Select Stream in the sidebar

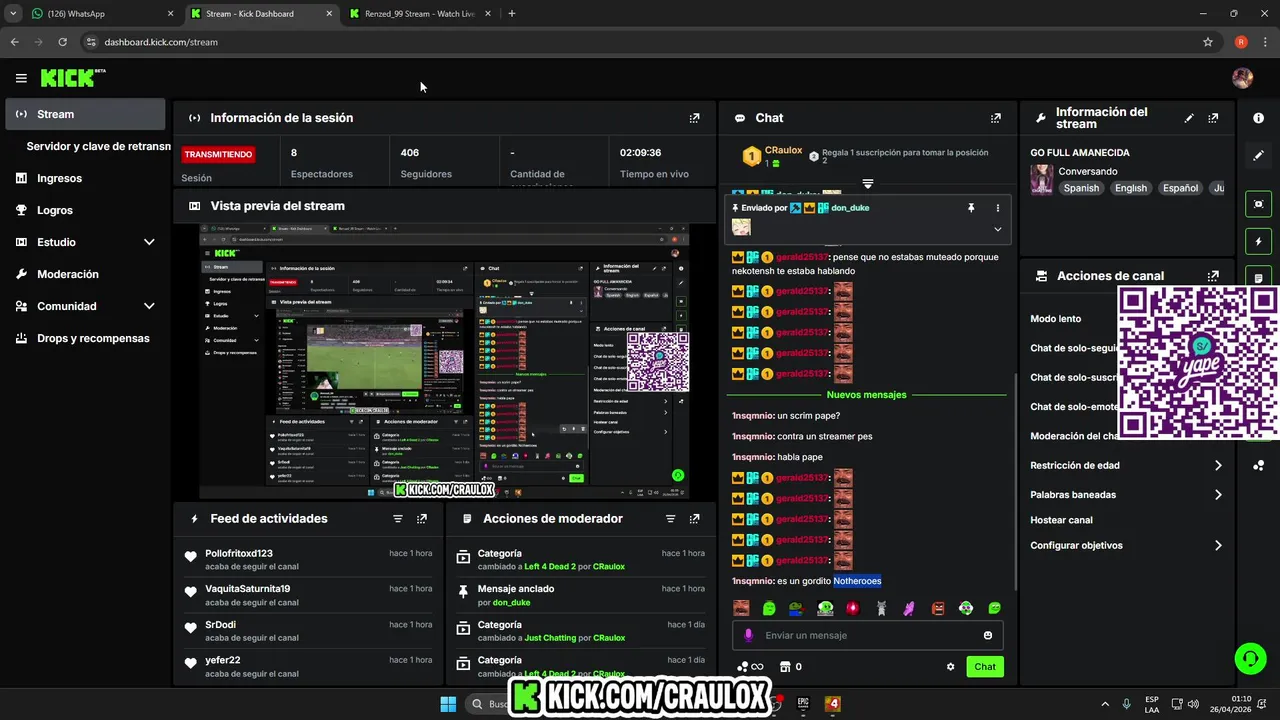pos(85,114)
